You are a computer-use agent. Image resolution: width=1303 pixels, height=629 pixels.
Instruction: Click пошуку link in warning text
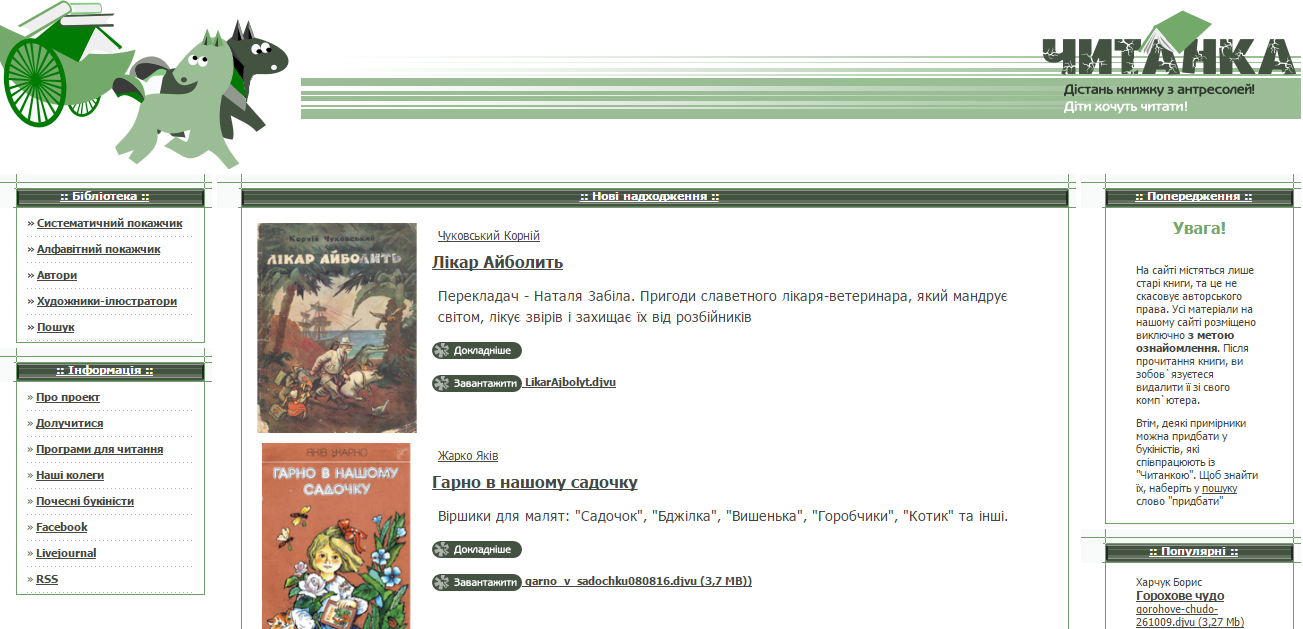pyautogui.click(x=1219, y=488)
